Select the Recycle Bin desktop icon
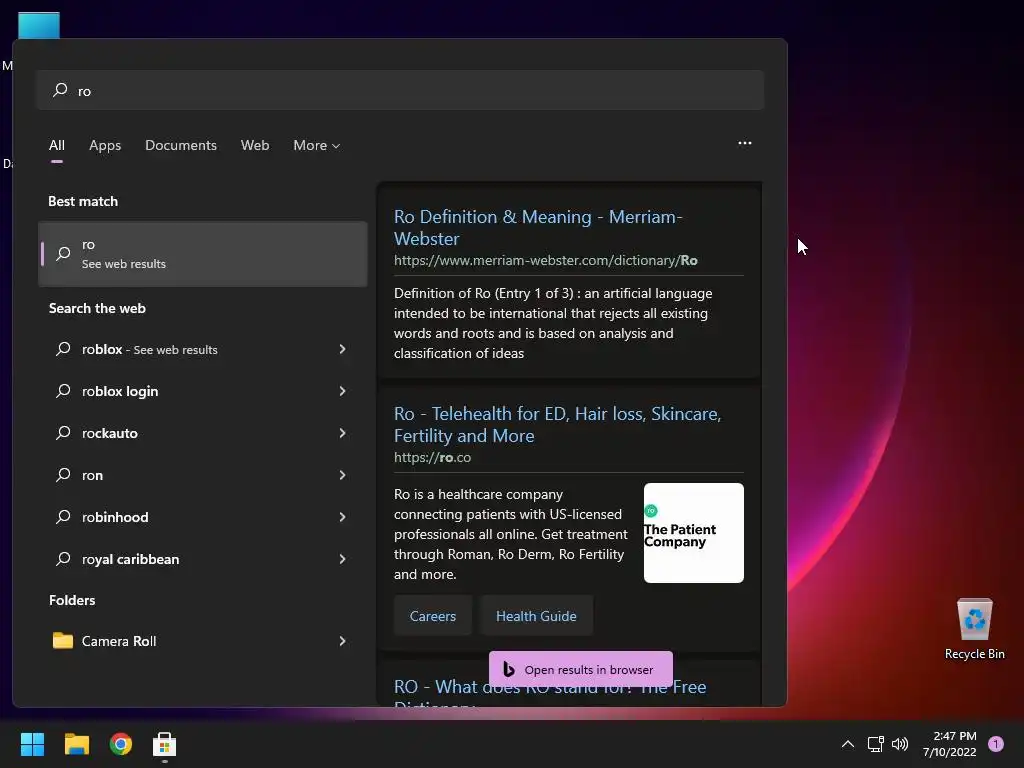Image resolution: width=1024 pixels, height=768 pixels. pos(974,629)
